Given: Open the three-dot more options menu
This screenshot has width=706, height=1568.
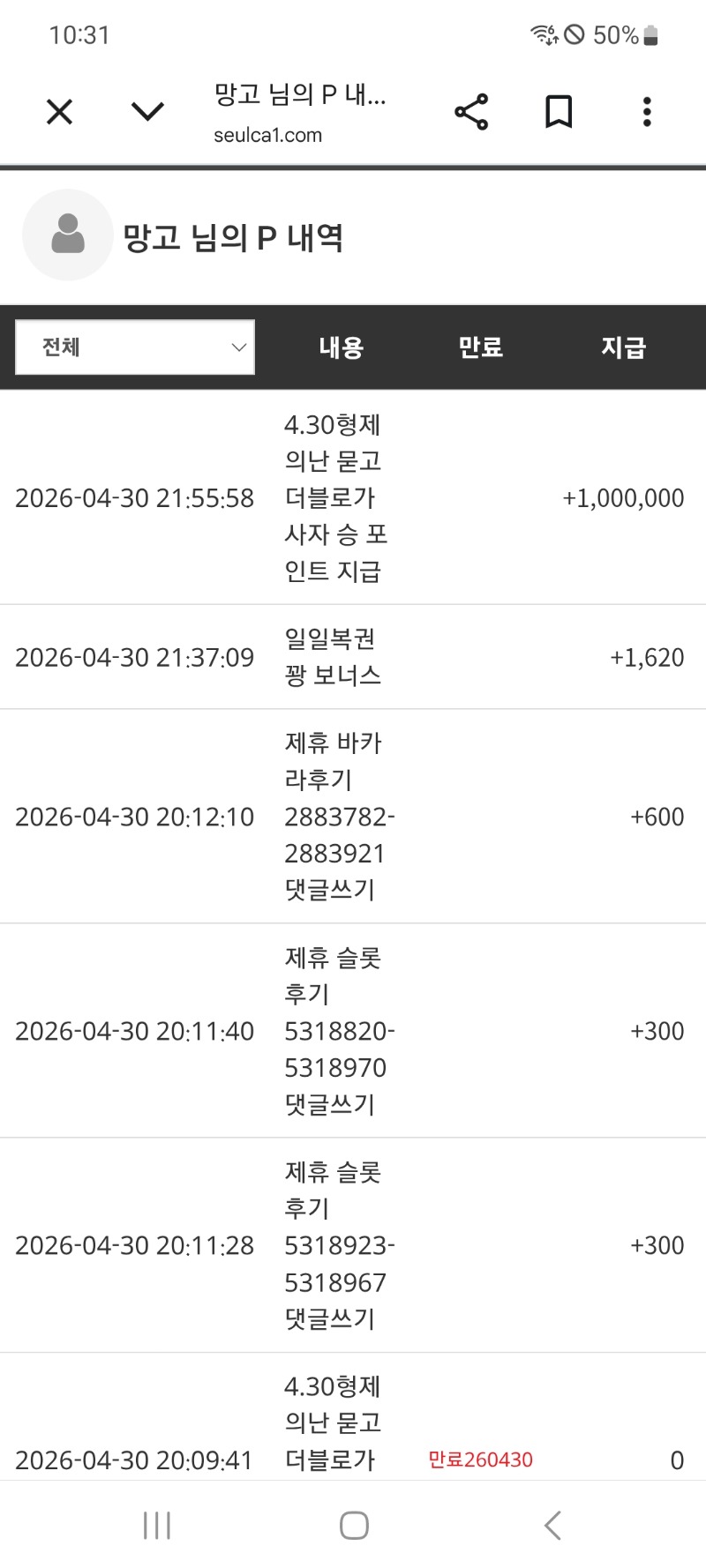Looking at the screenshot, I should coord(647,112).
